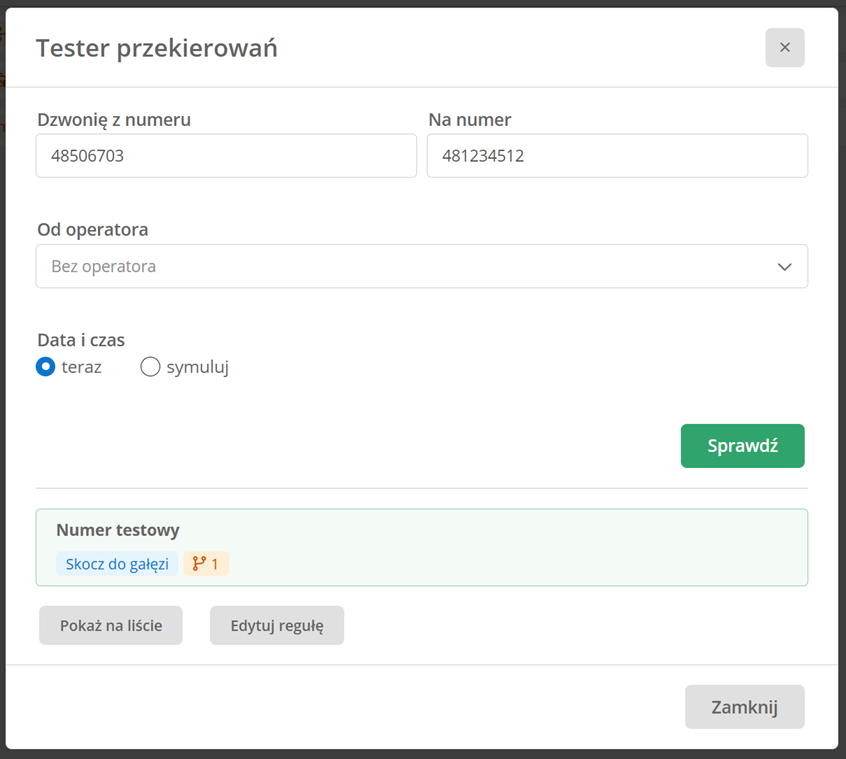Click 'Bez operatora' placeholder text

[104, 266]
